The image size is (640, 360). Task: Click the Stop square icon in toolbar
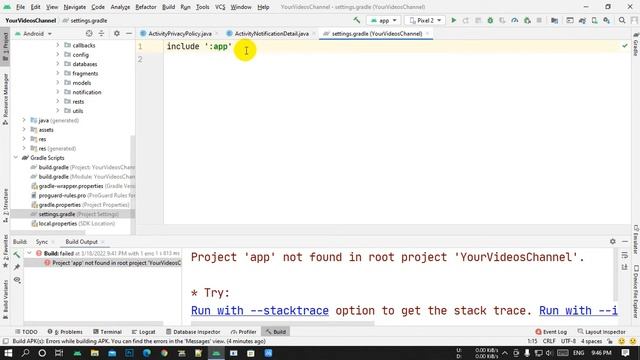click(x=539, y=20)
